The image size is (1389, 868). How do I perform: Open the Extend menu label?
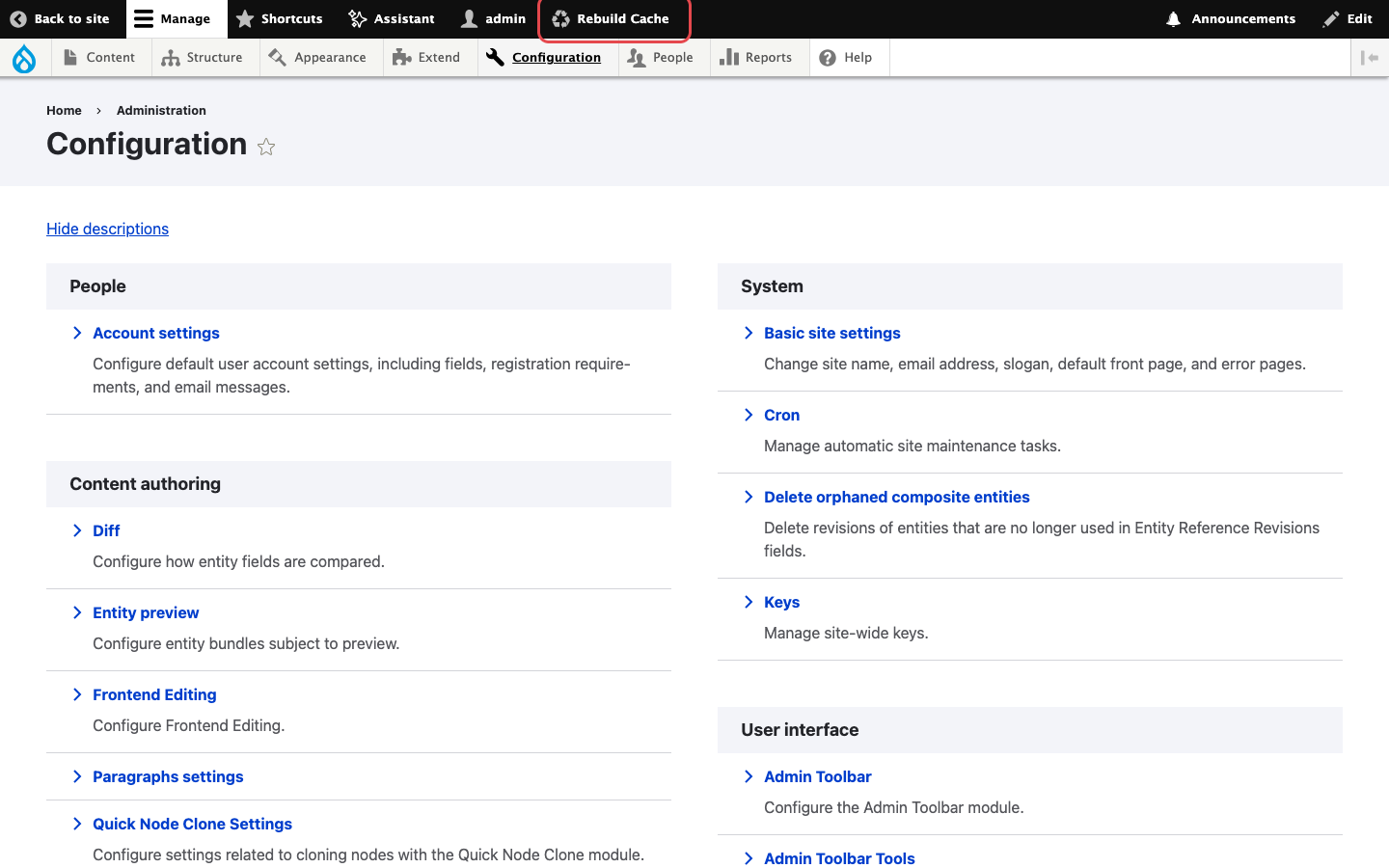pyautogui.click(x=439, y=58)
